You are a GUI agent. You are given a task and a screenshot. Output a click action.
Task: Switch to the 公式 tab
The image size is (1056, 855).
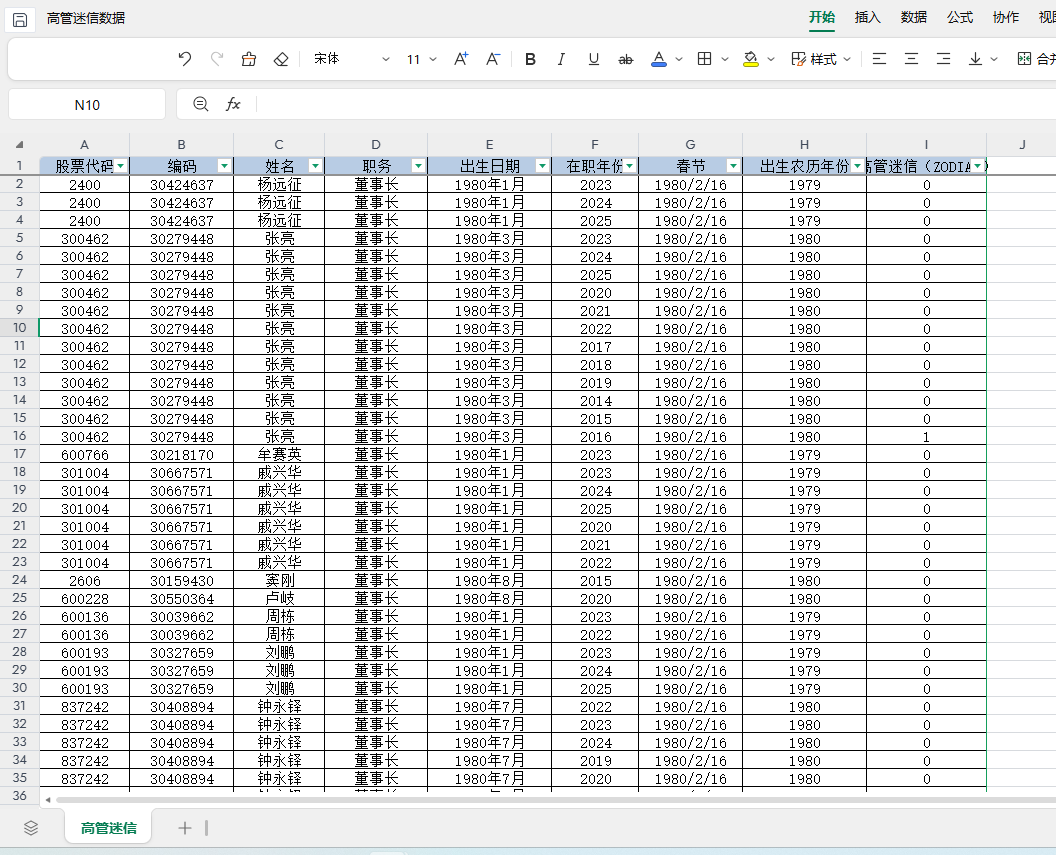click(960, 18)
